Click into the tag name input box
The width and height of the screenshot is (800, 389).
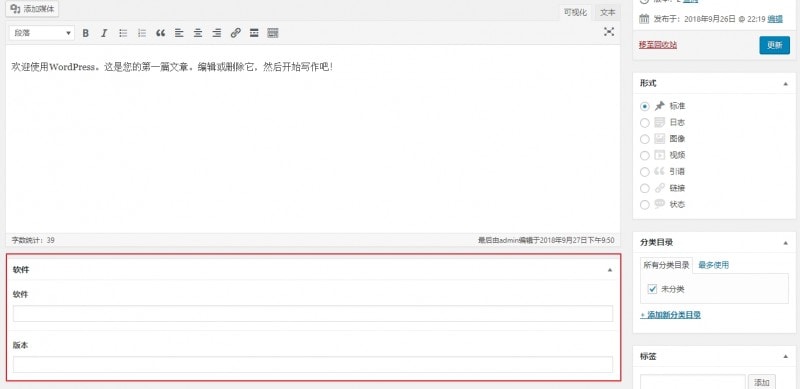coord(692,382)
